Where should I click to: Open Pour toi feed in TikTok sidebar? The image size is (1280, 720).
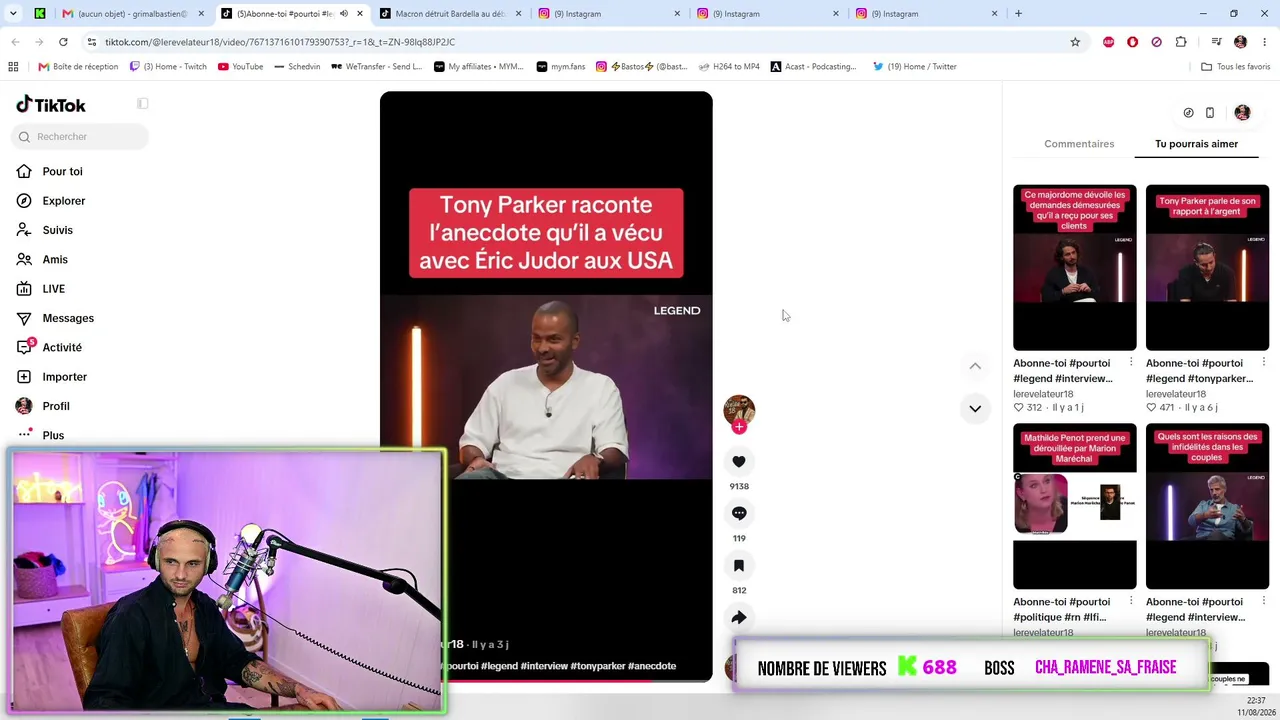(62, 171)
